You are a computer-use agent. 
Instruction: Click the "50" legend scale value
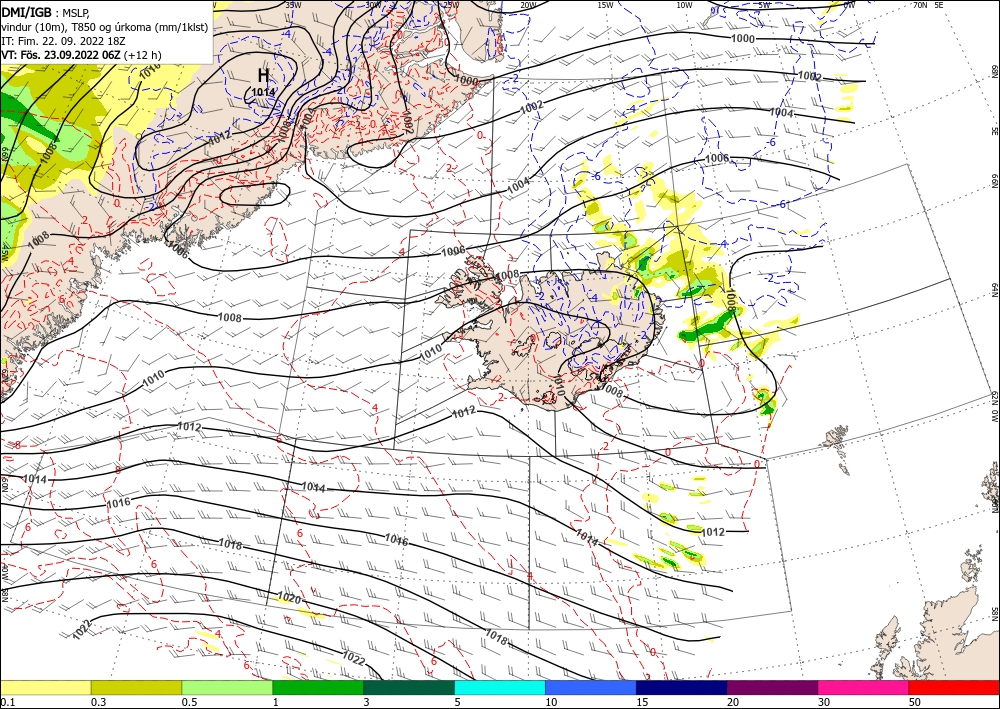tap(914, 702)
